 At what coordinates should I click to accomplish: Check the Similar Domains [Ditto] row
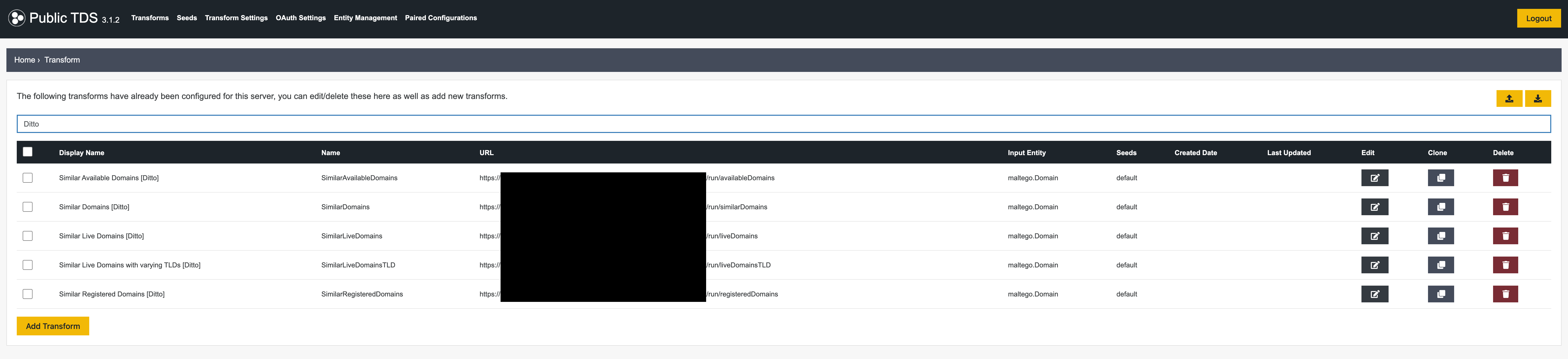point(27,207)
